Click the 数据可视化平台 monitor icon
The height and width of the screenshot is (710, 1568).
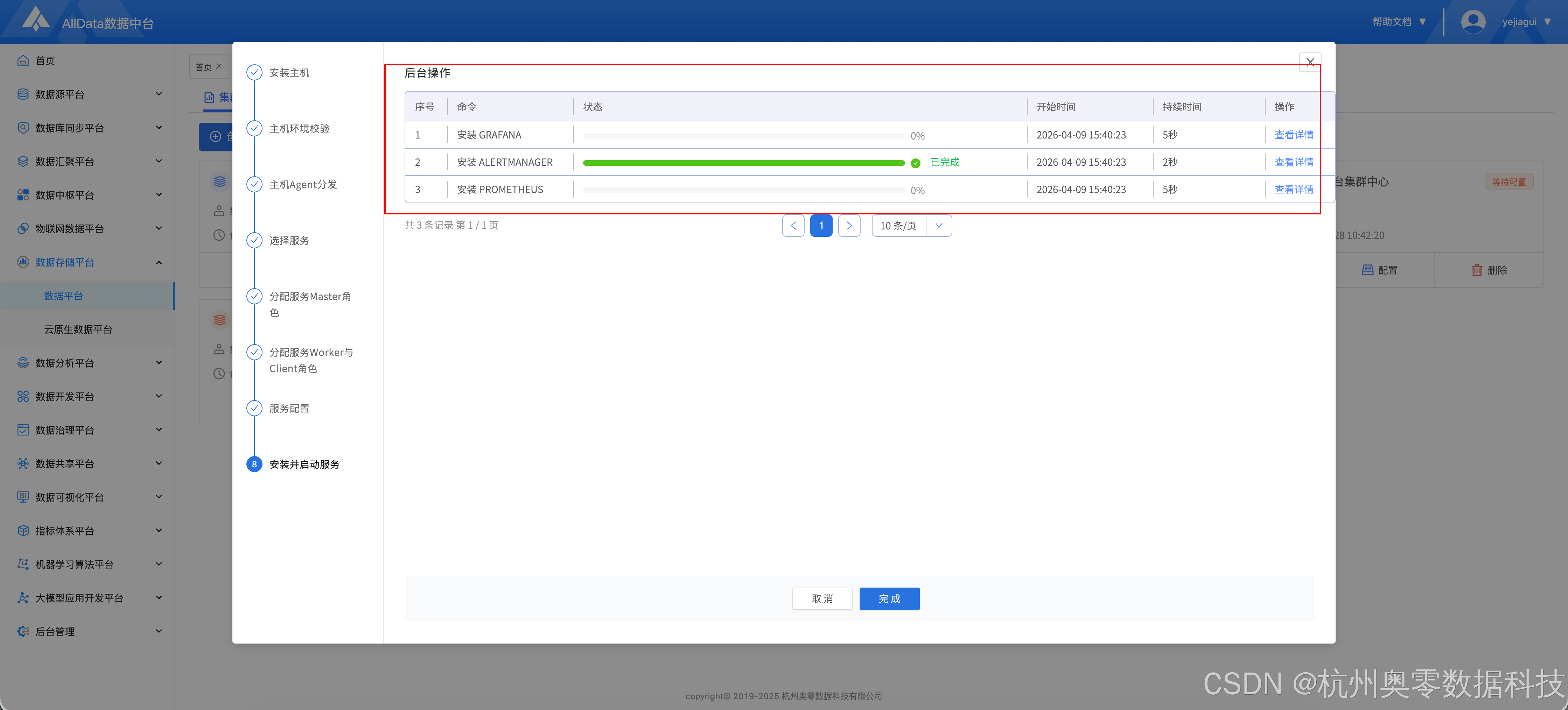[x=23, y=497]
